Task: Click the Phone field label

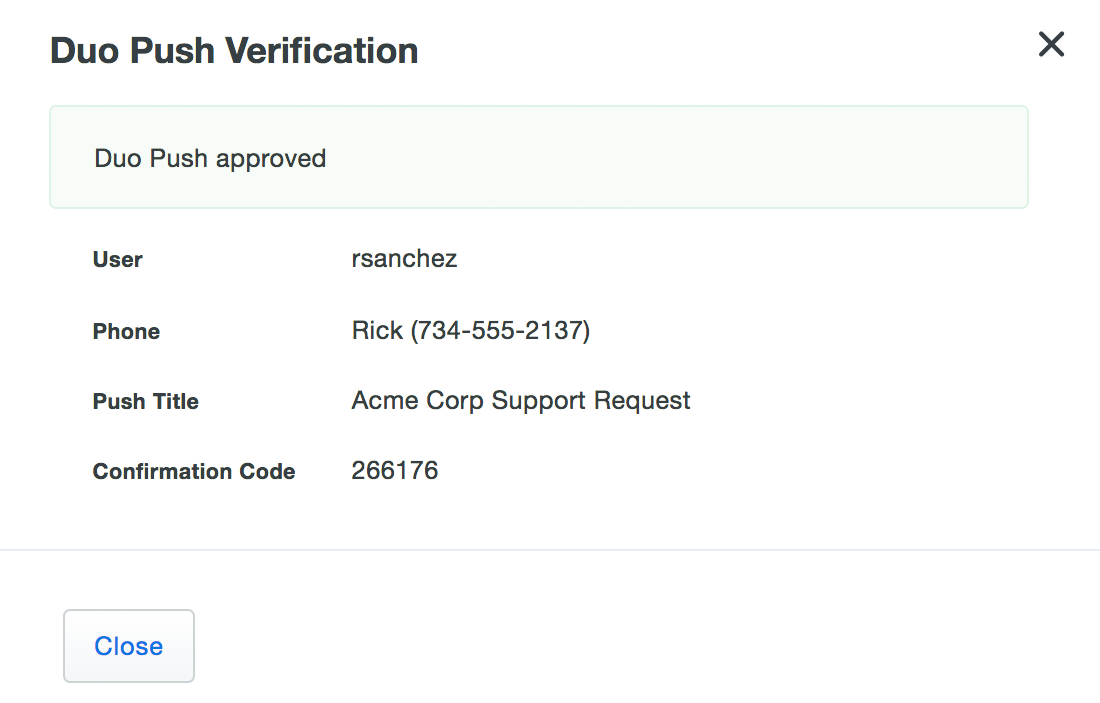Action: pyautogui.click(x=126, y=331)
